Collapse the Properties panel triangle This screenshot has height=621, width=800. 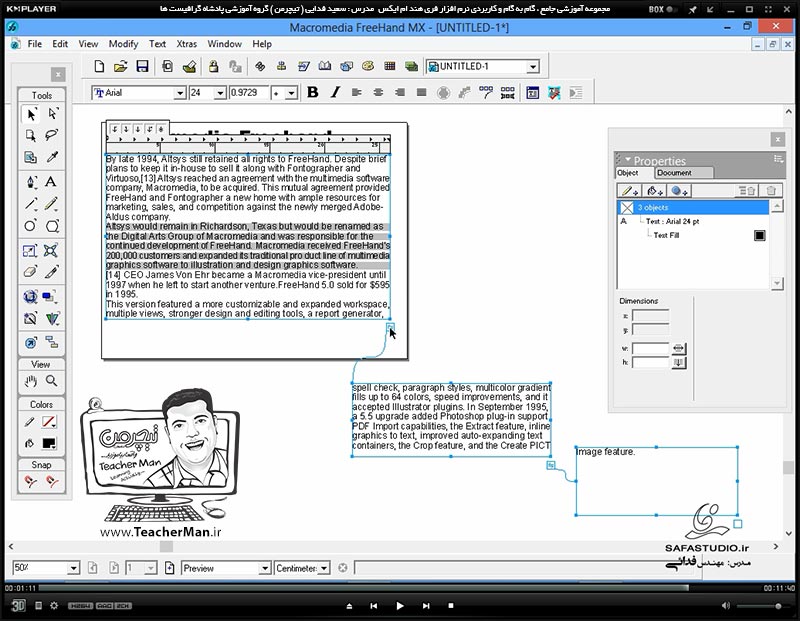[628, 159]
